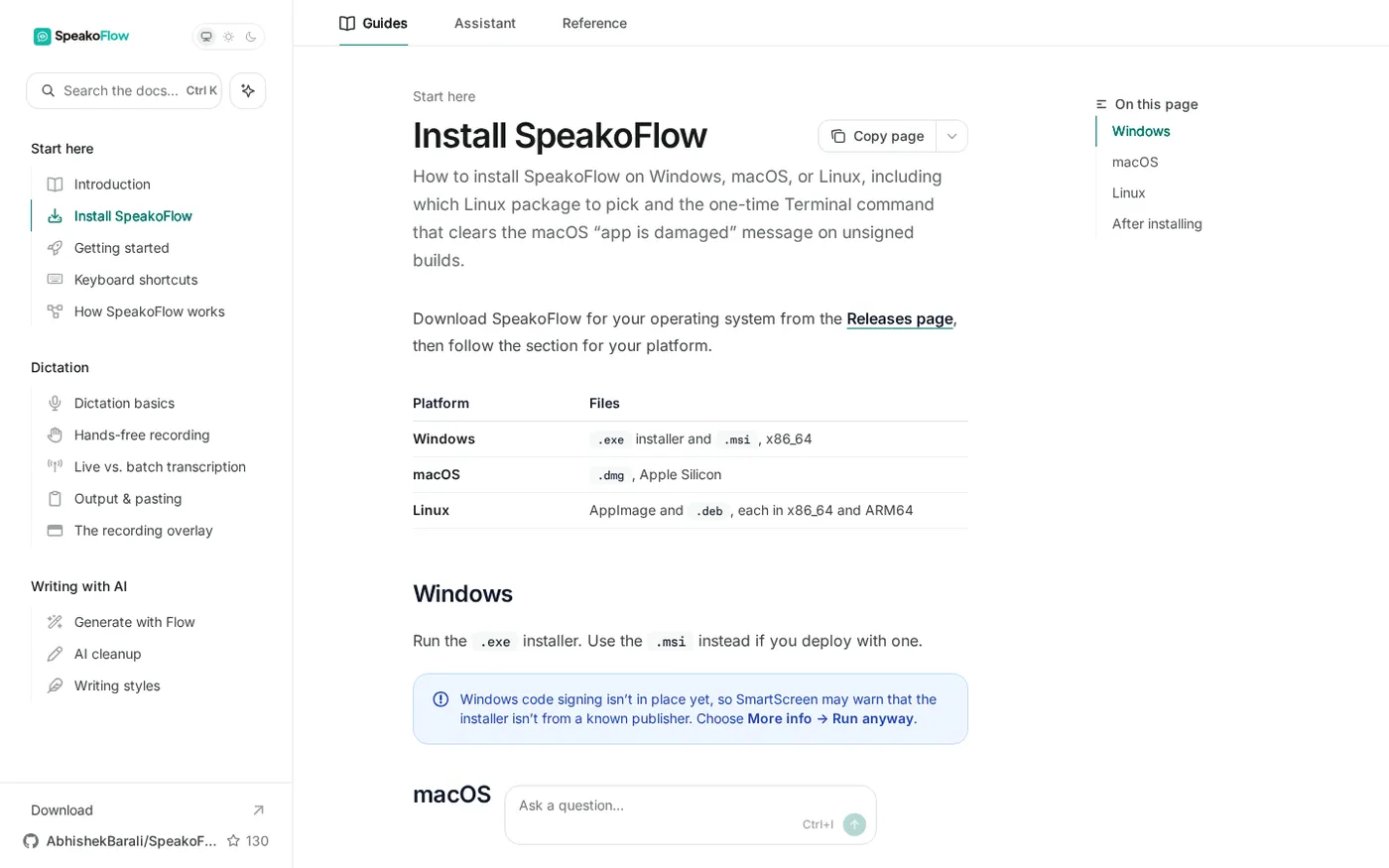Screen dimensions: 1389x868
Task: Open AI cleanup via pencil icon
Action: coord(56,654)
